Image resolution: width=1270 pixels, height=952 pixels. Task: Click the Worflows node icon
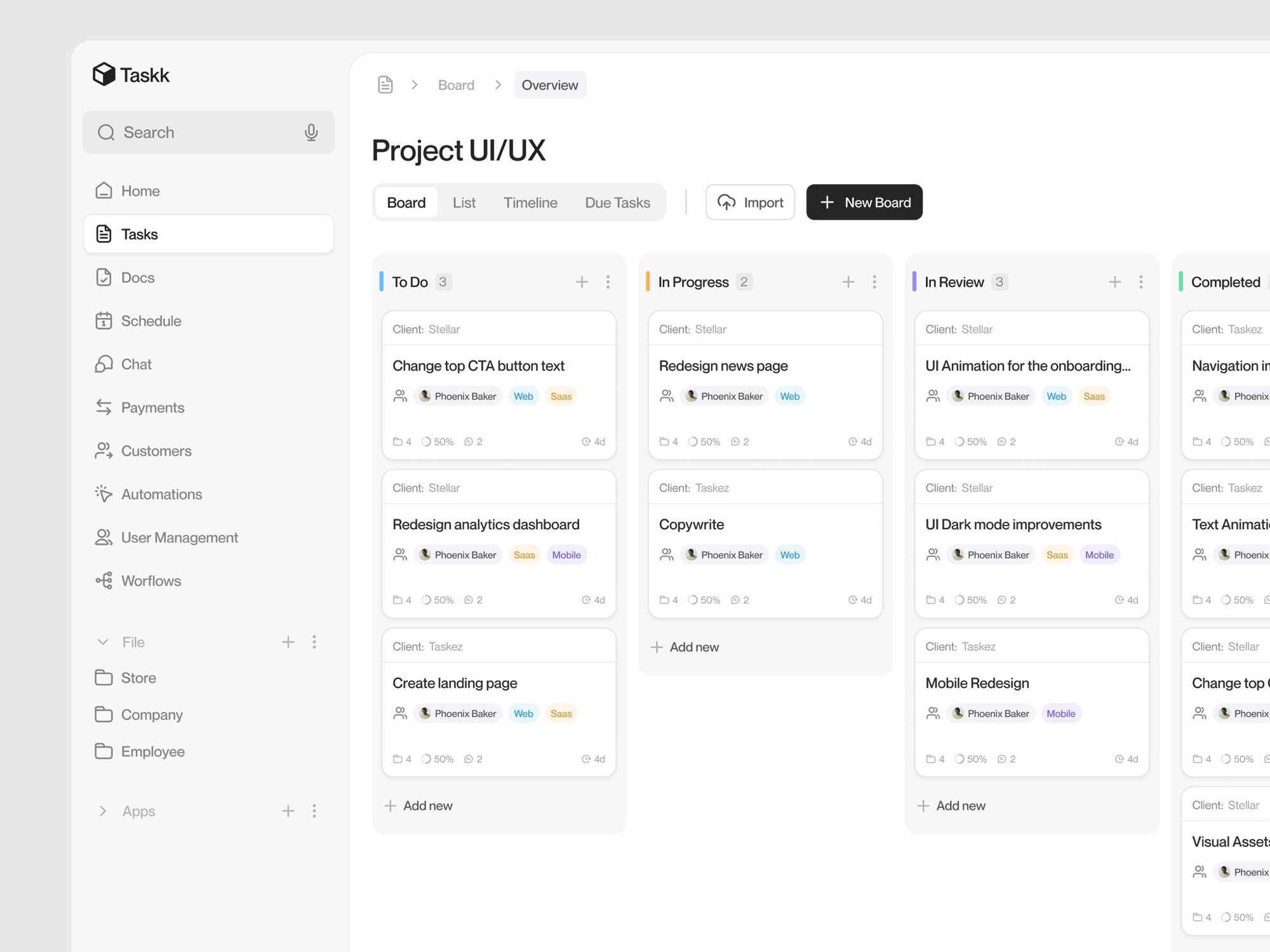(x=104, y=580)
